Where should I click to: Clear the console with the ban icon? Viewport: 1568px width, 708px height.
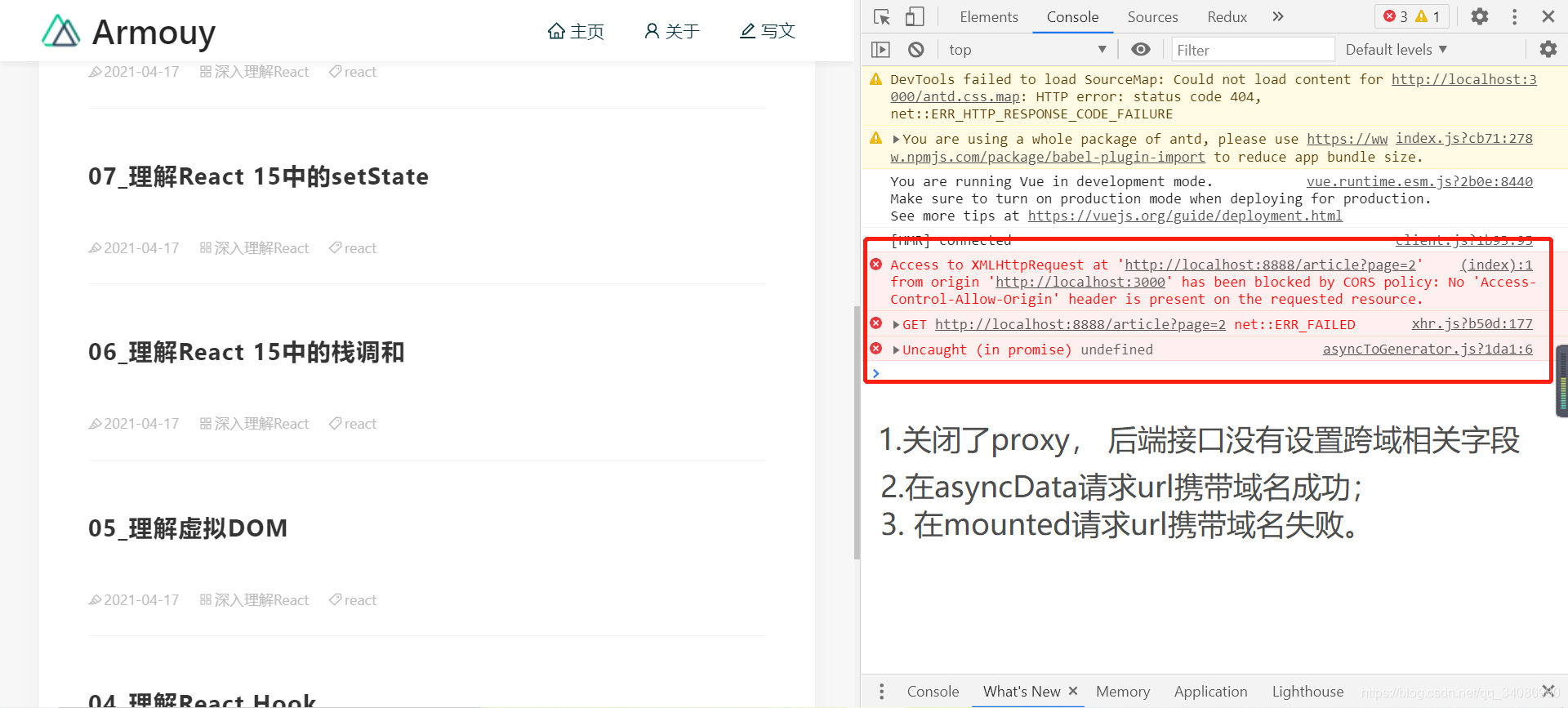915,50
